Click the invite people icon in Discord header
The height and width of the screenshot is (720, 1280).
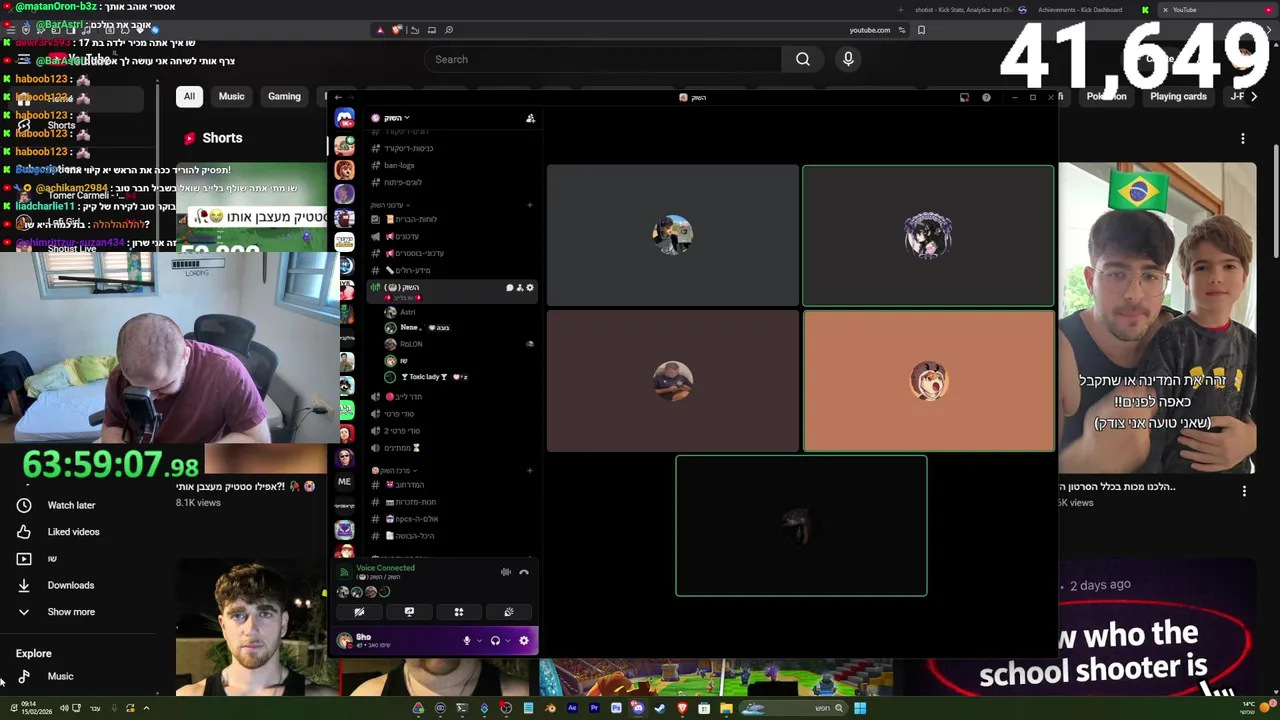(x=530, y=118)
